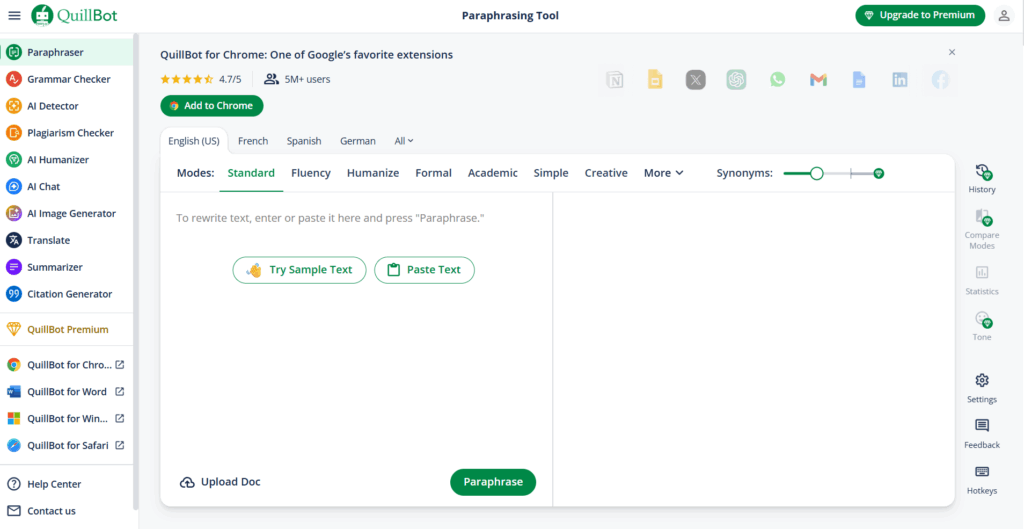1024x529 pixels.
Task: Click Upgrade to Premium button
Action: click(x=920, y=15)
